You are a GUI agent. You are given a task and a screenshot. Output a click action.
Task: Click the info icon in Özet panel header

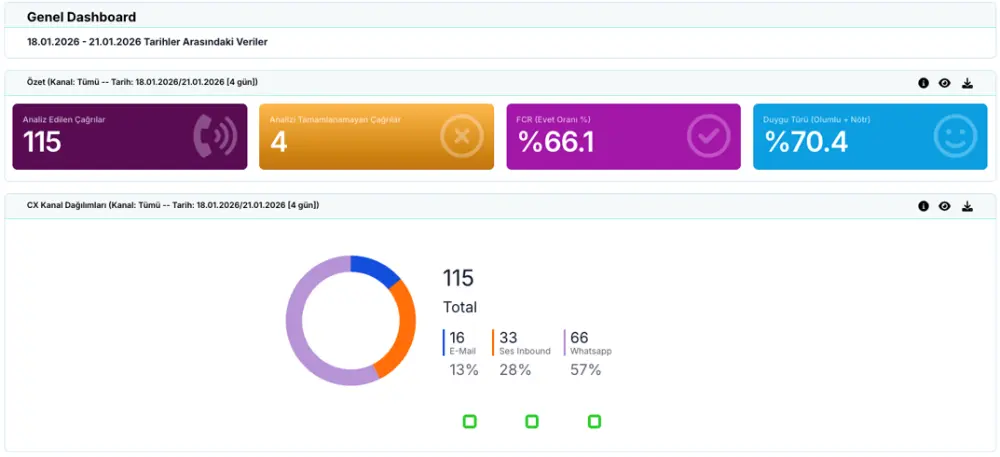[x=924, y=83]
